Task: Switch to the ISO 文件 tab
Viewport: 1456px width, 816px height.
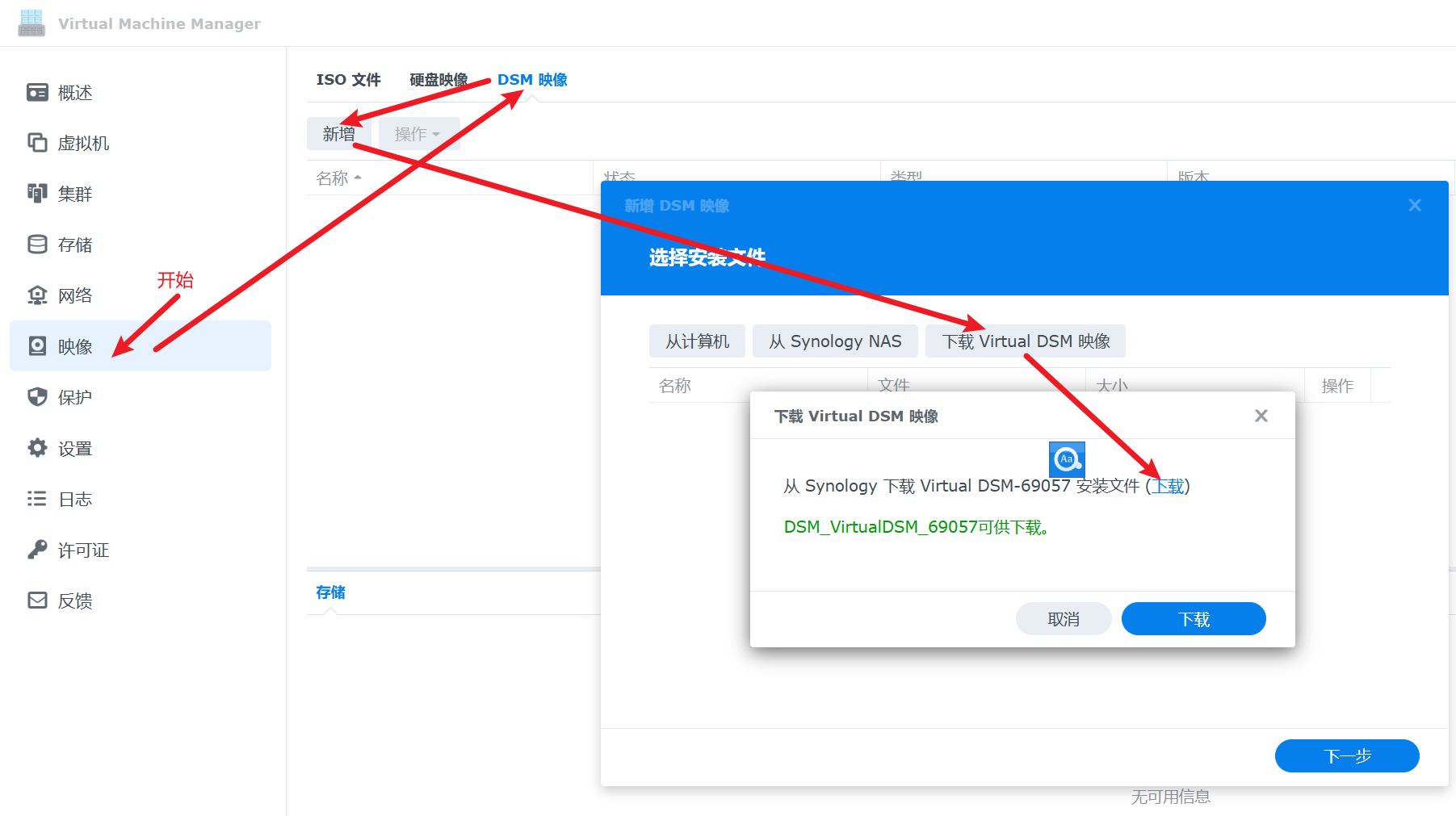Action: coord(348,80)
